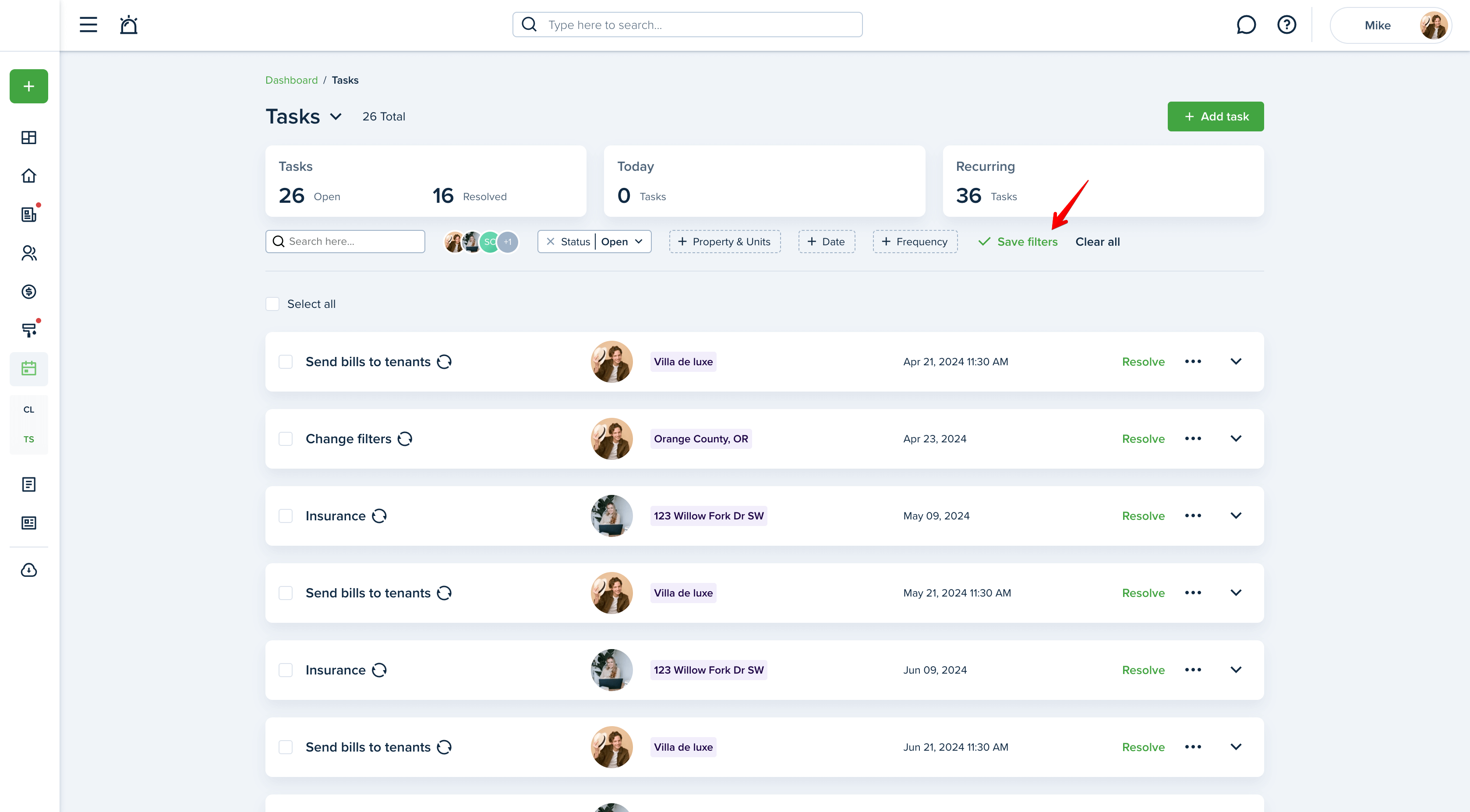Click the search magnifier in top bar
This screenshot has height=812, width=1470.
[529, 25]
